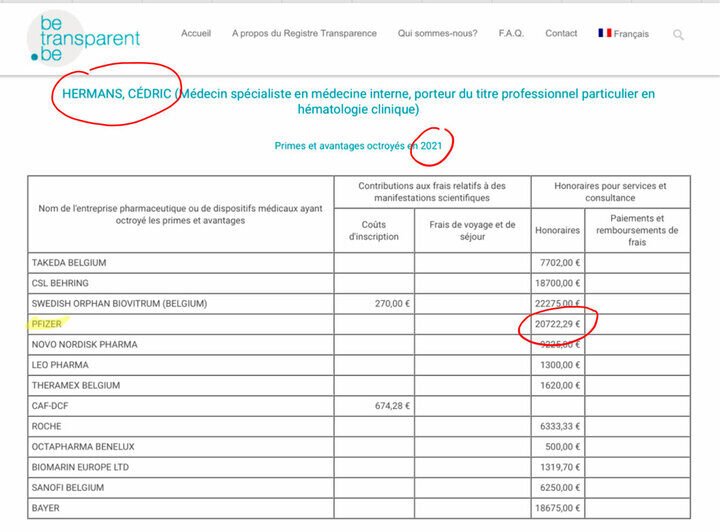Click Paiements et remboursements de frais header
The image size is (720, 532).
point(637,230)
